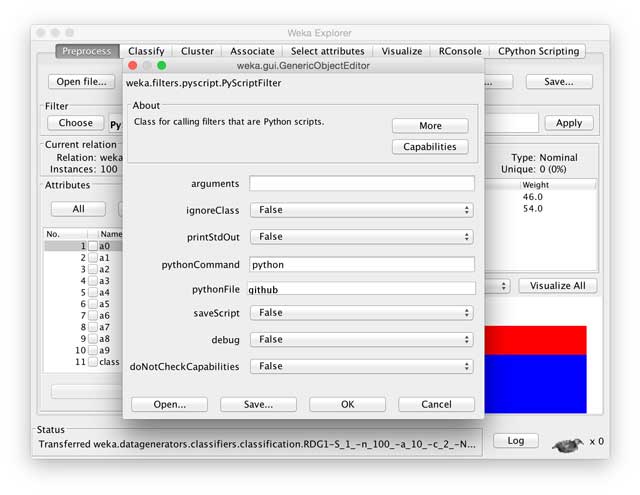The width and height of the screenshot is (640, 495).
Task: Click the Weka bird icon in status area
Action: click(567, 445)
